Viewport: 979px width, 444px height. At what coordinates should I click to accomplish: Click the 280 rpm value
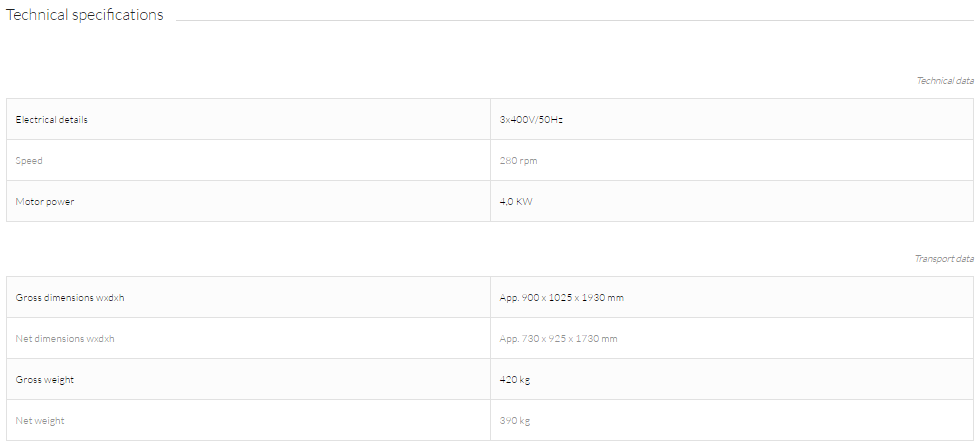tap(518, 160)
